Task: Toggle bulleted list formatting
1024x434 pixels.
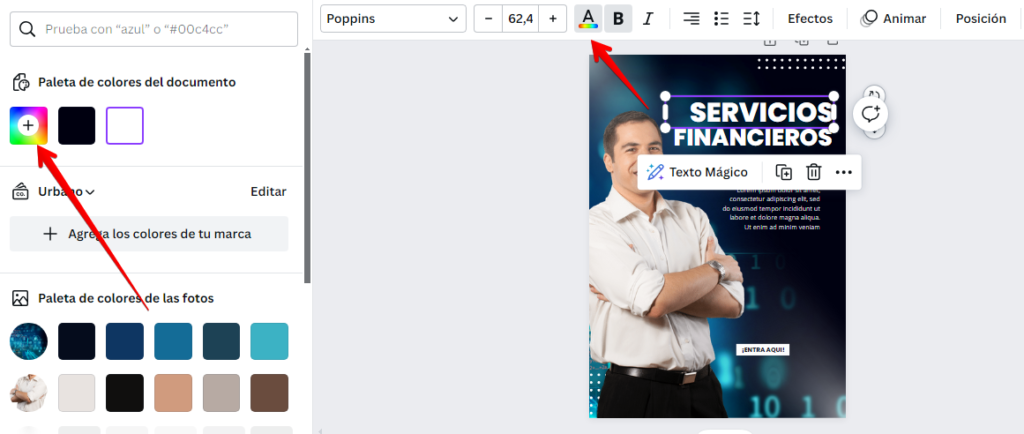Action: coord(721,19)
